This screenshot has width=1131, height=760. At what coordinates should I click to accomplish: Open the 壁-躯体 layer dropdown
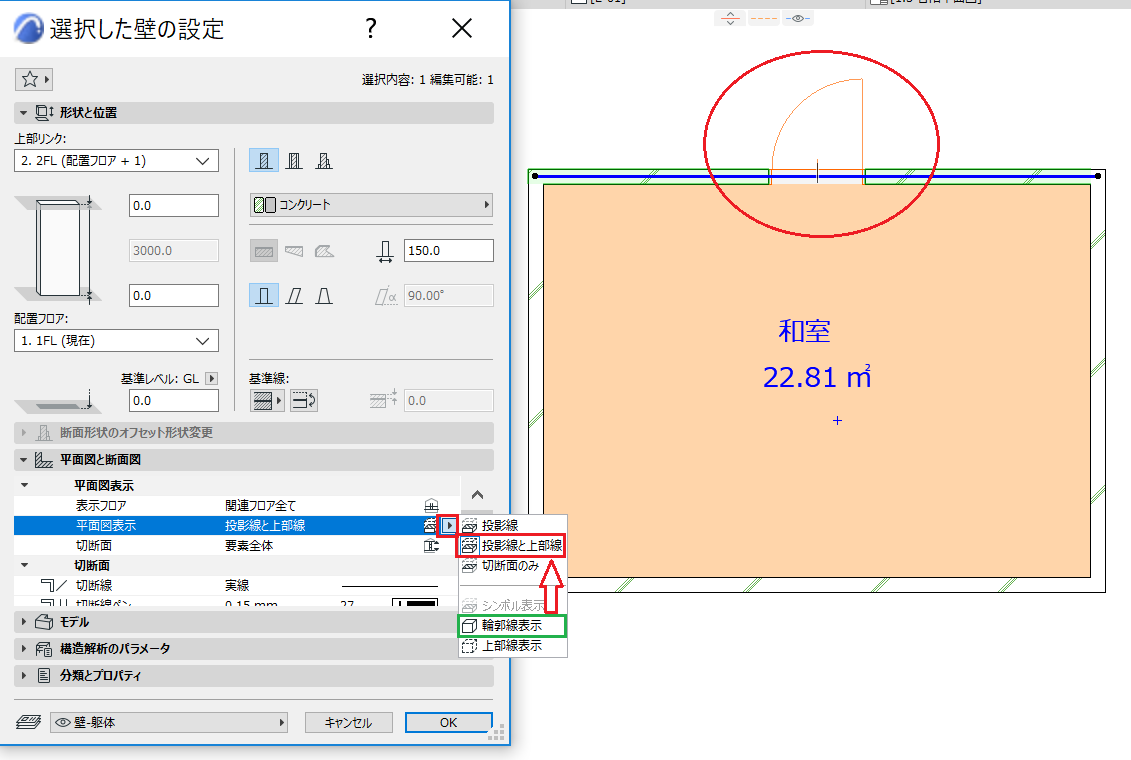click(169, 723)
